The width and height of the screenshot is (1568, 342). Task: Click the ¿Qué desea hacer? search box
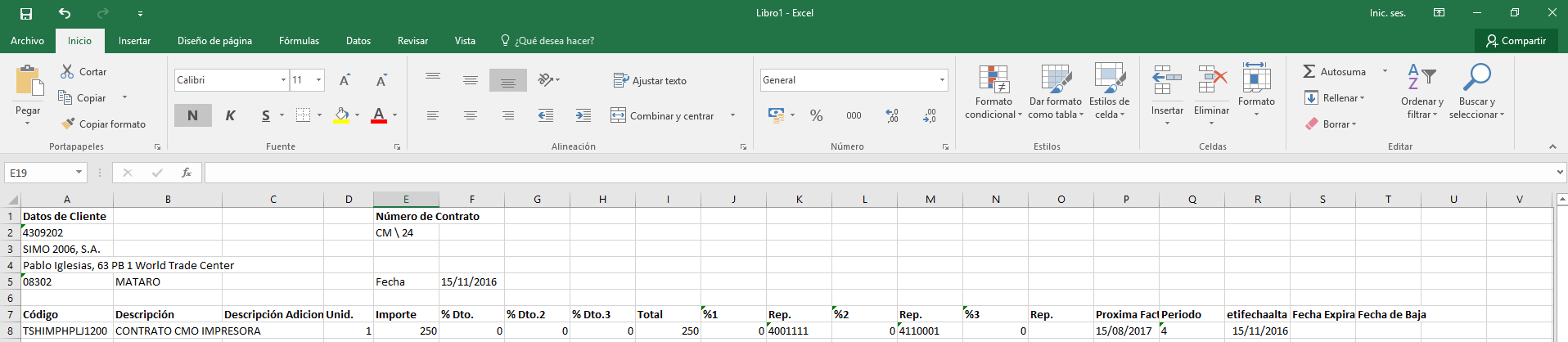pos(547,41)
